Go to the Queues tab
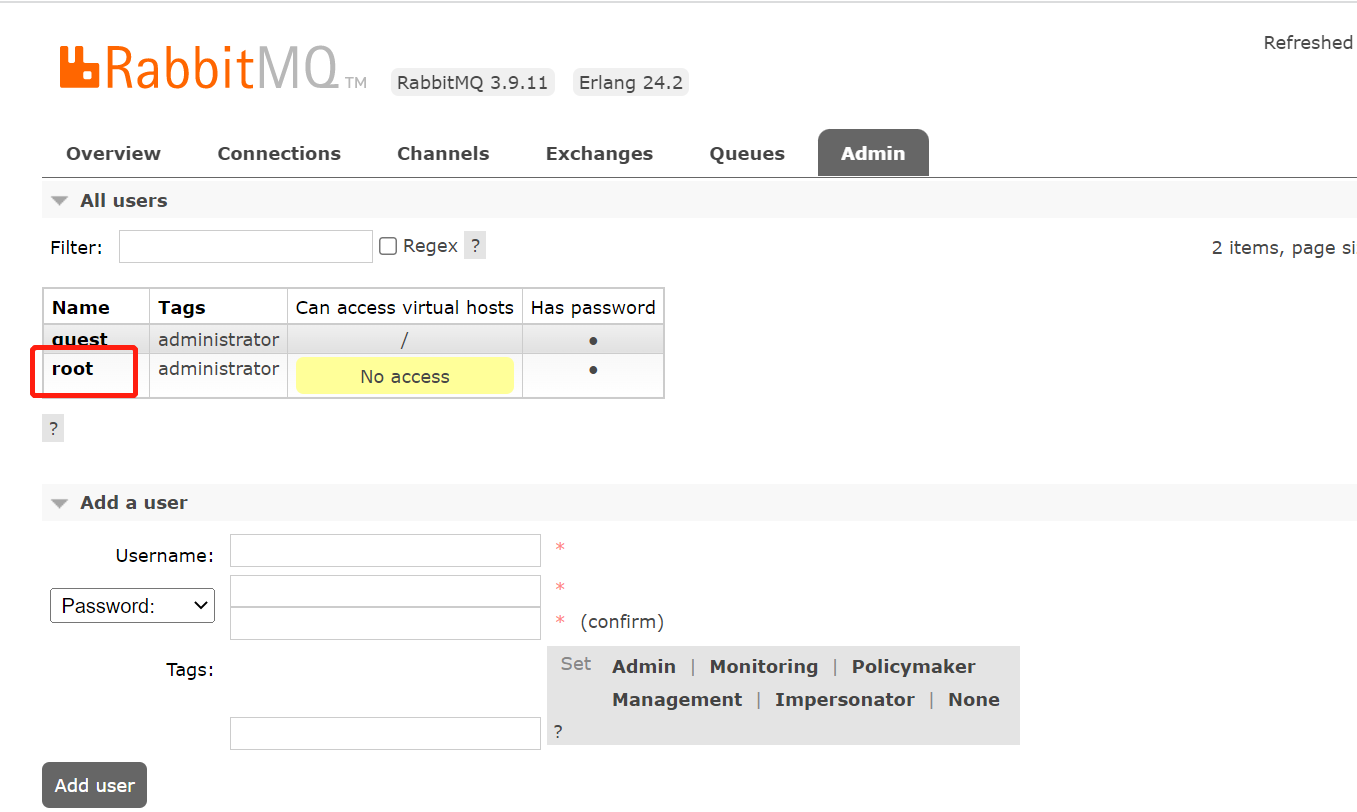Viewport: 1357px width, 812px height. [x=747, y=154]
